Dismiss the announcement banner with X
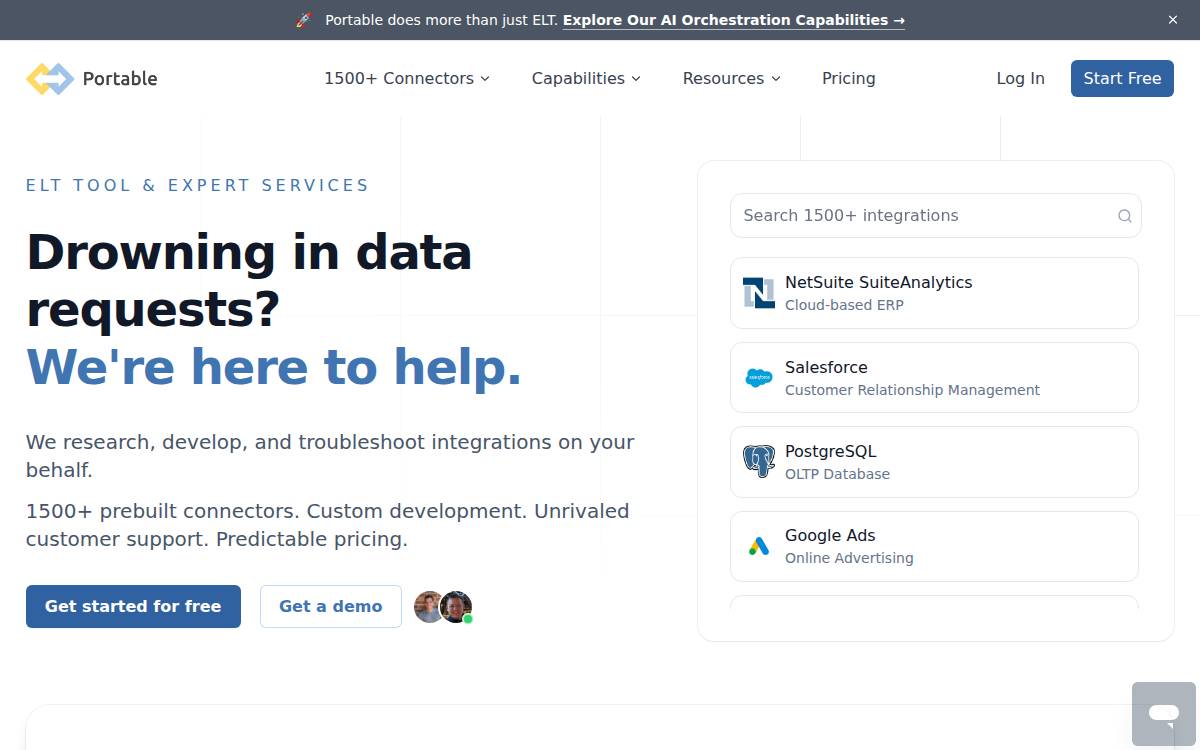This screenshot has width=1200, height=750. (1173, 20)
